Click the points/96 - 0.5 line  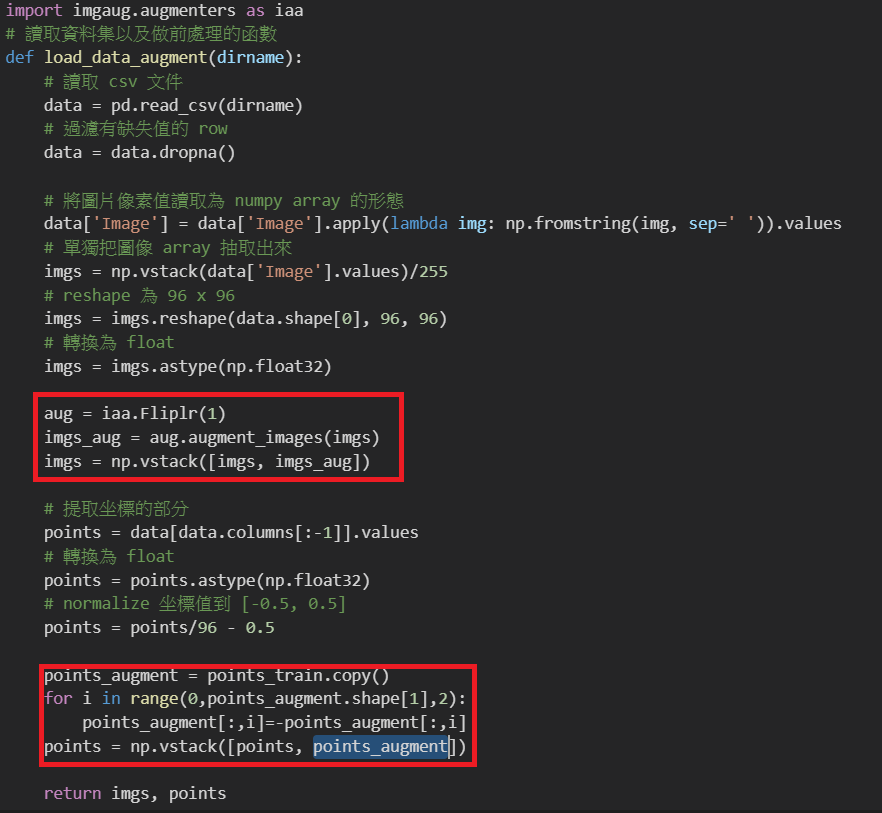click(x=159, y=627)
